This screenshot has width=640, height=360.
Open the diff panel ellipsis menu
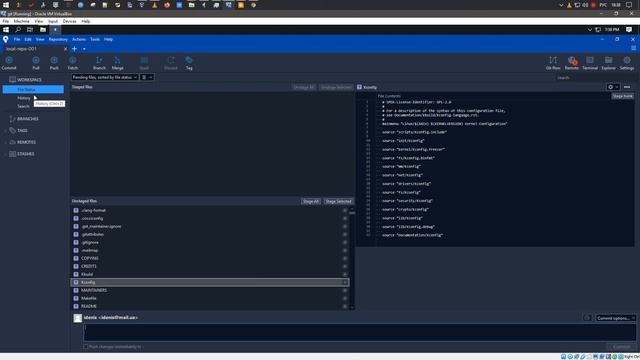point(627,87)
